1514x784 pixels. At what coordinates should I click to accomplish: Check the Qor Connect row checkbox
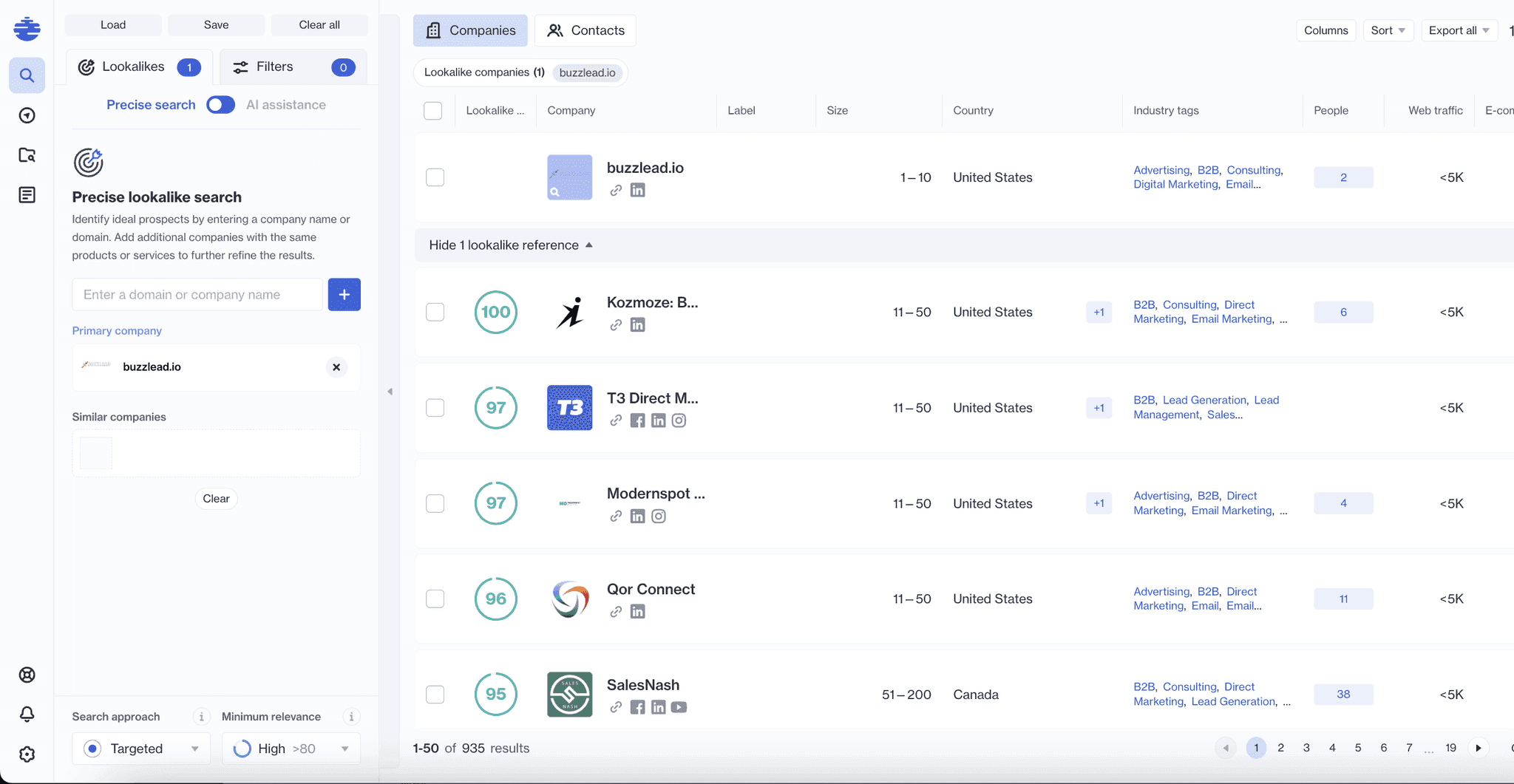[435, 599]
